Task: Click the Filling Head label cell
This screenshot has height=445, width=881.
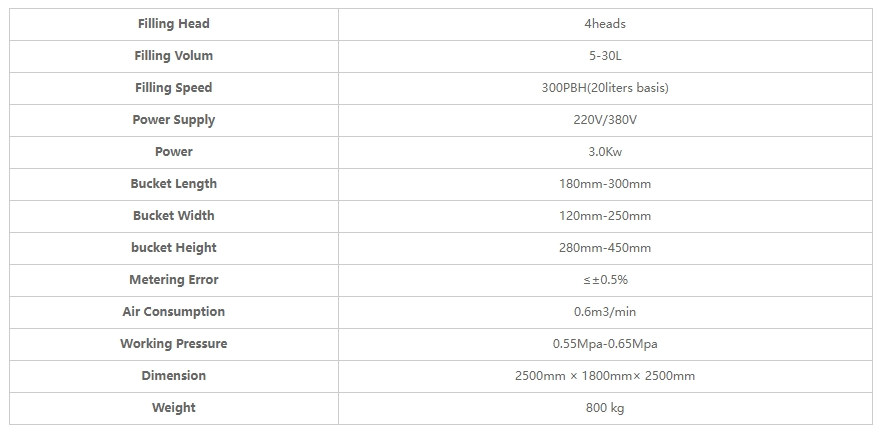Action: coord(174,24)
